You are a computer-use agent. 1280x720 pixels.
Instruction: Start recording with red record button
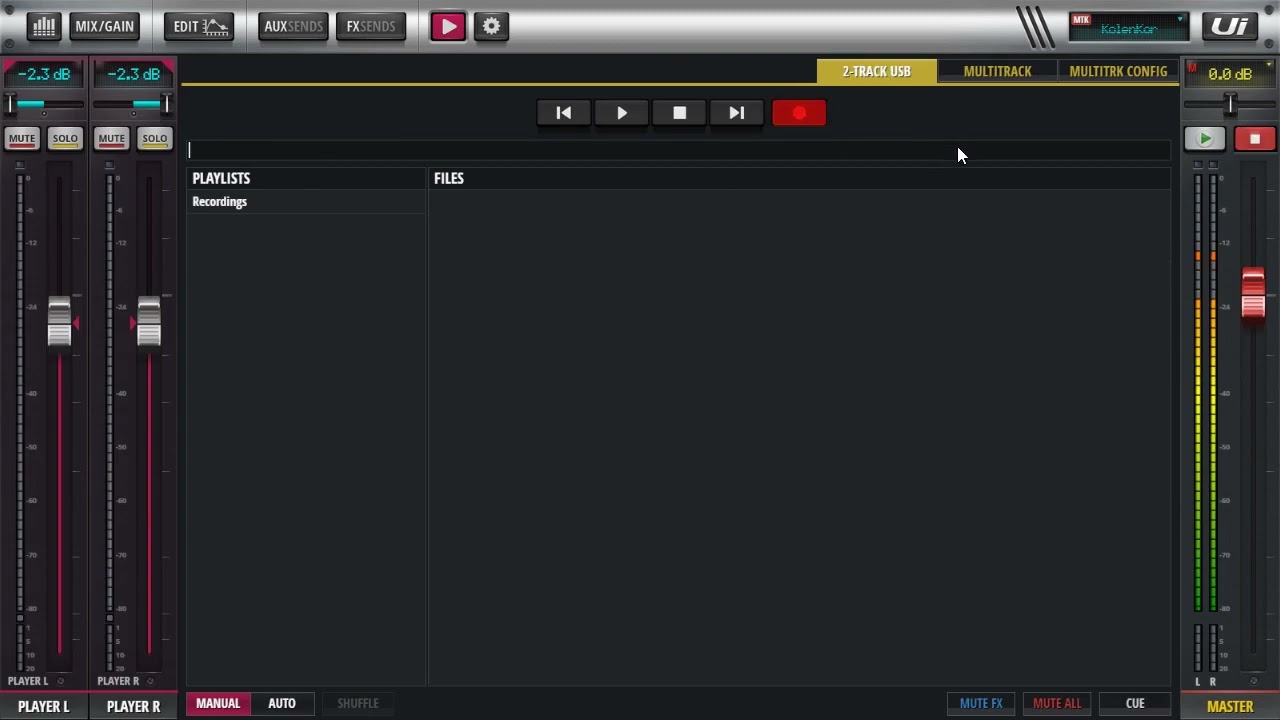(x=799, y=113)
